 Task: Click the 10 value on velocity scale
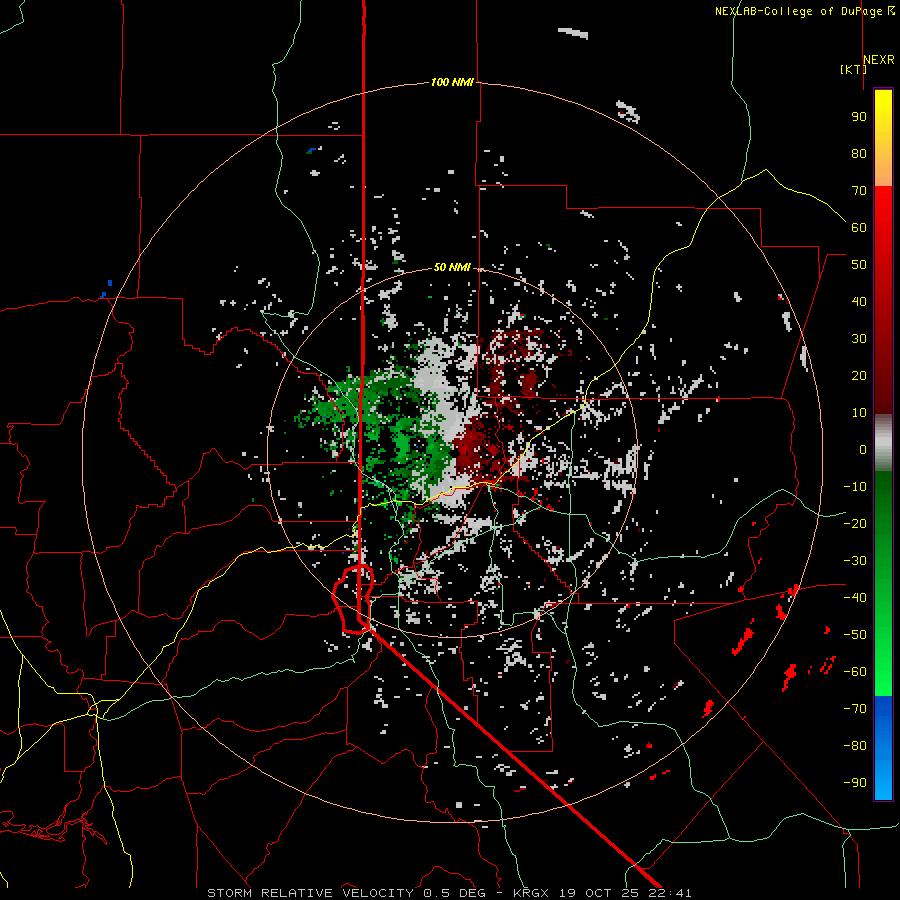[x=859, y=412]
